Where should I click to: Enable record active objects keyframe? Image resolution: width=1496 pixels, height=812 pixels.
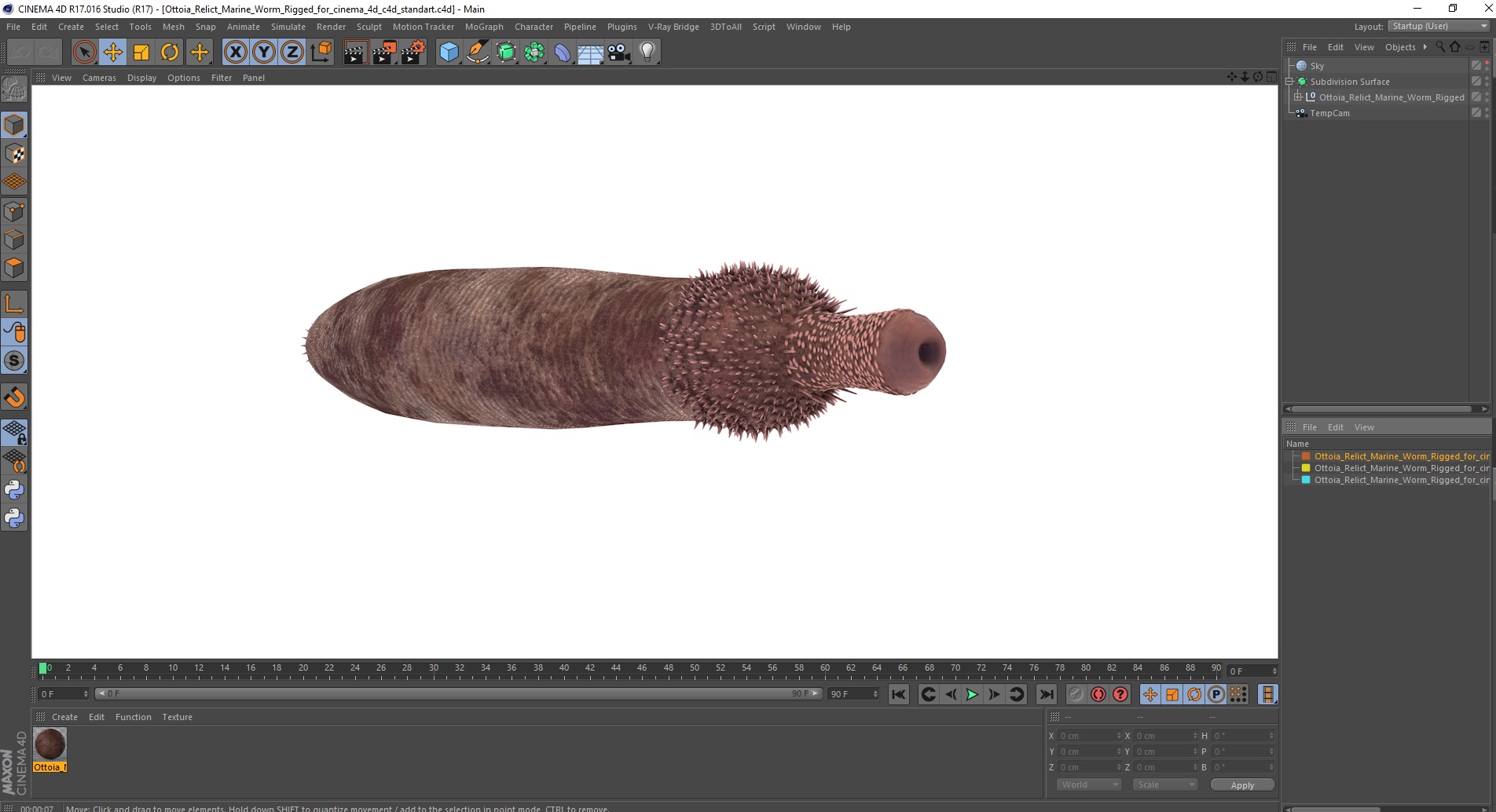(1076, 694)
